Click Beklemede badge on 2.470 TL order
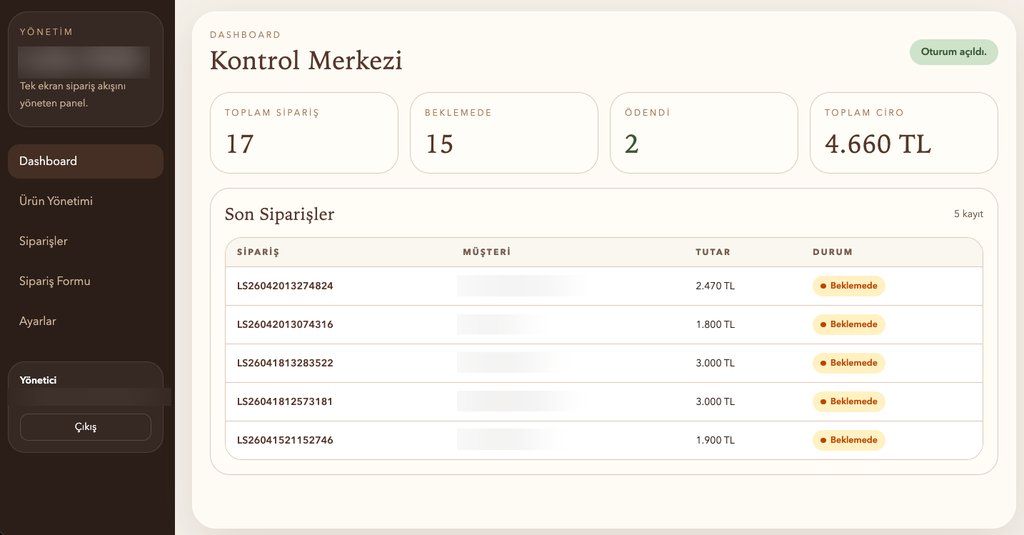Viewport: 1024px width, 535px height. tap(849, 286)
